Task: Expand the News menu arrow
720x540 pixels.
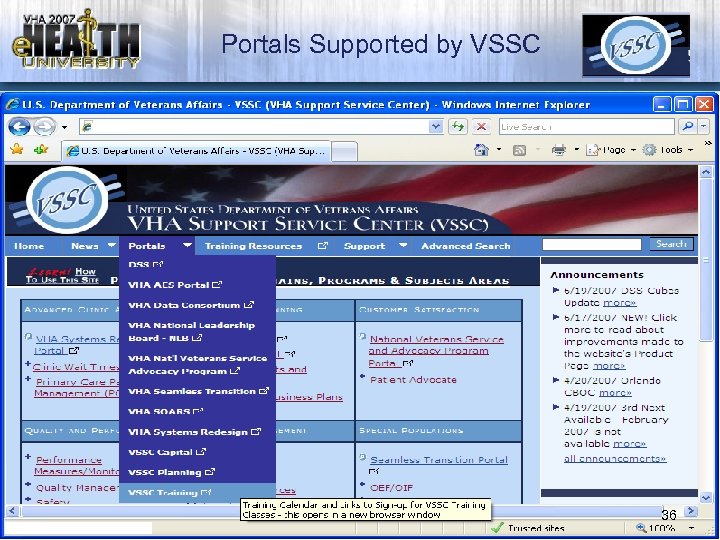Action: pos(112,245)
